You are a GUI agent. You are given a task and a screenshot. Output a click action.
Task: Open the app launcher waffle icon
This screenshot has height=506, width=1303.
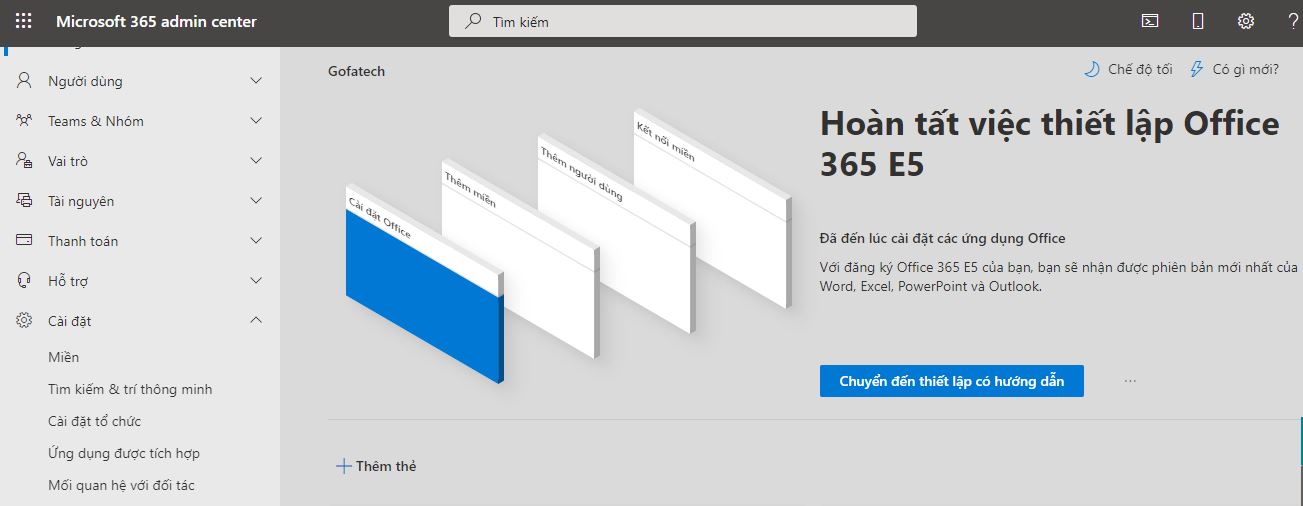pyautogui.click(x=24, y=22)
